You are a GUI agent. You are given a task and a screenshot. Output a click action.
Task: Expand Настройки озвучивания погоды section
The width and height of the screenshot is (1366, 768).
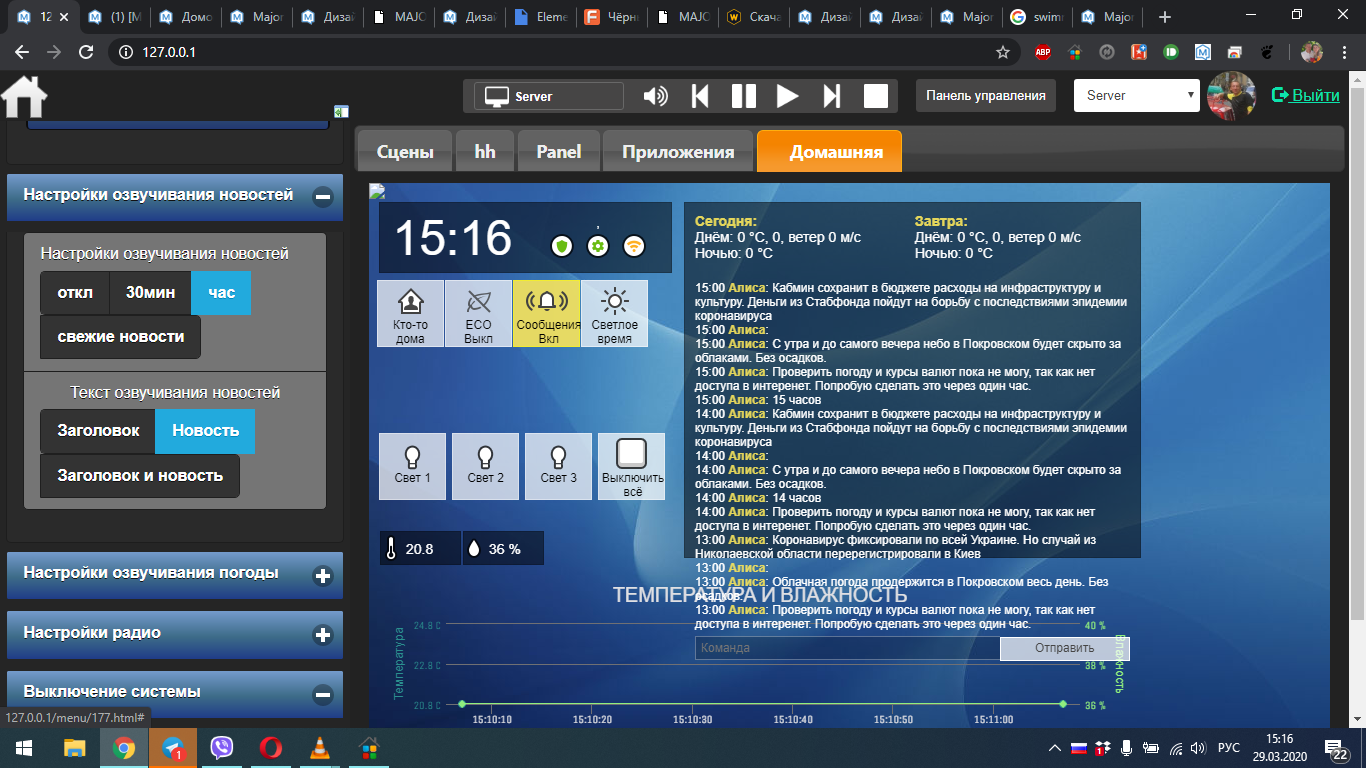point(322,576)
